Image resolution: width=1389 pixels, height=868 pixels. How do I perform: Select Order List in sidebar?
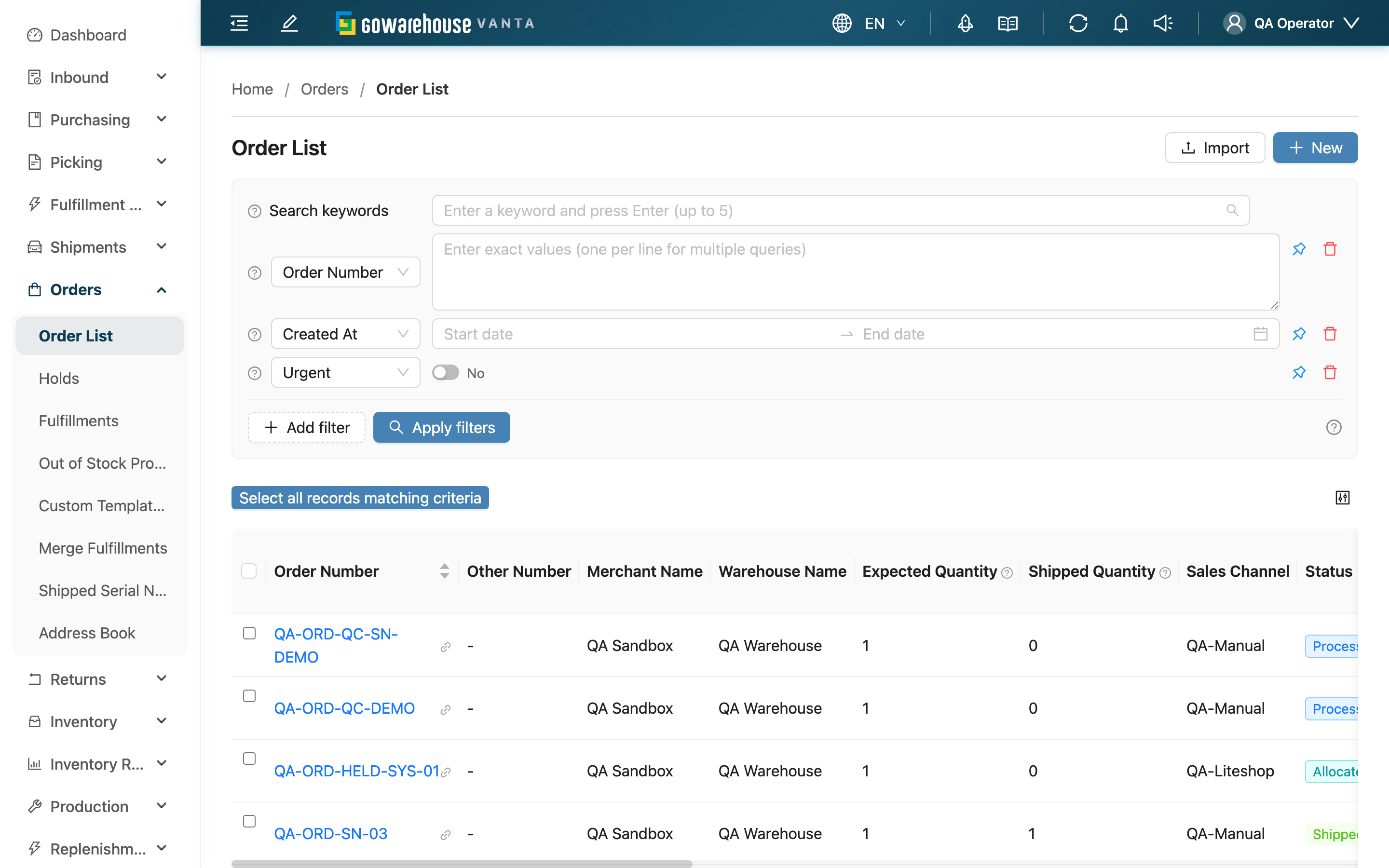coord(100,336)
